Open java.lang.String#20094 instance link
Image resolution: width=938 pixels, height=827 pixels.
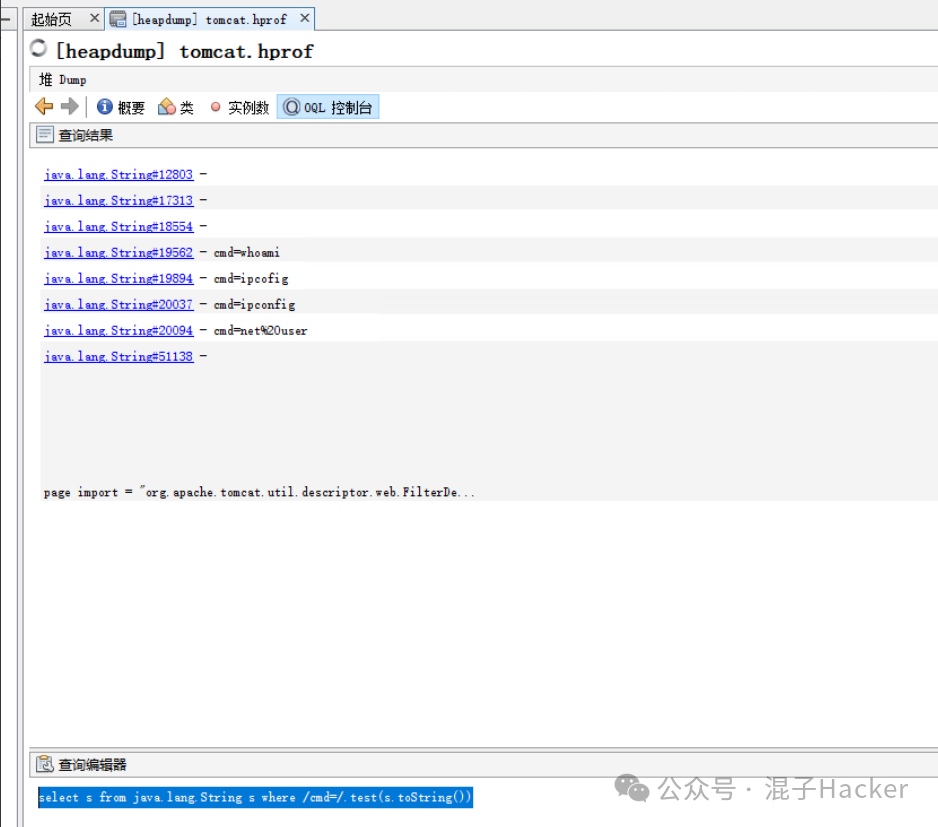(118, 331)
